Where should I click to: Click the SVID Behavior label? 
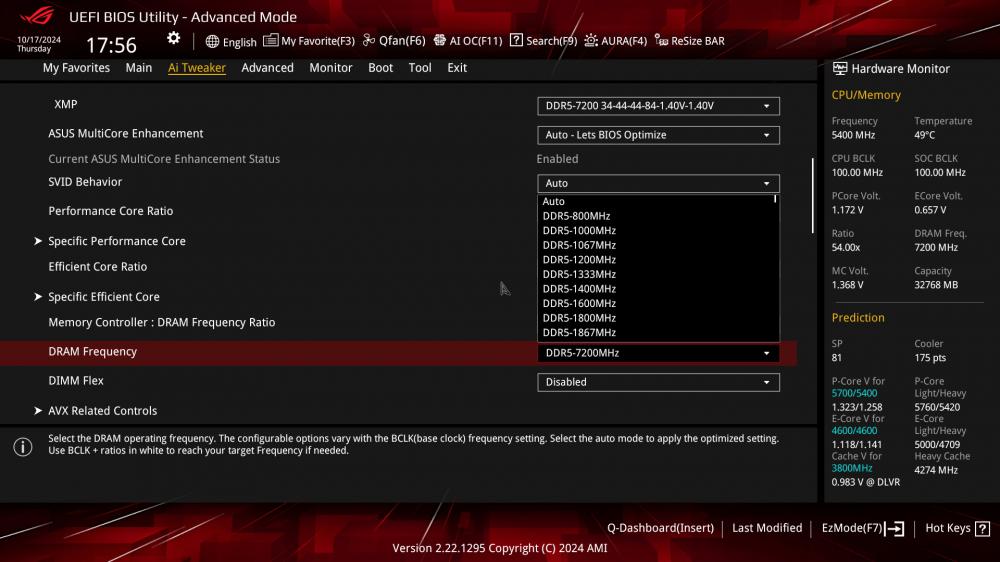click(x=85, y=182)
